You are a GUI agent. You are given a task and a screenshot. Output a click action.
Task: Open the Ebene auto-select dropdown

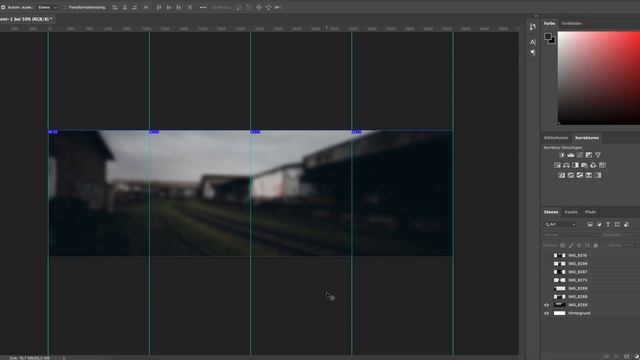tap(47, 7)
